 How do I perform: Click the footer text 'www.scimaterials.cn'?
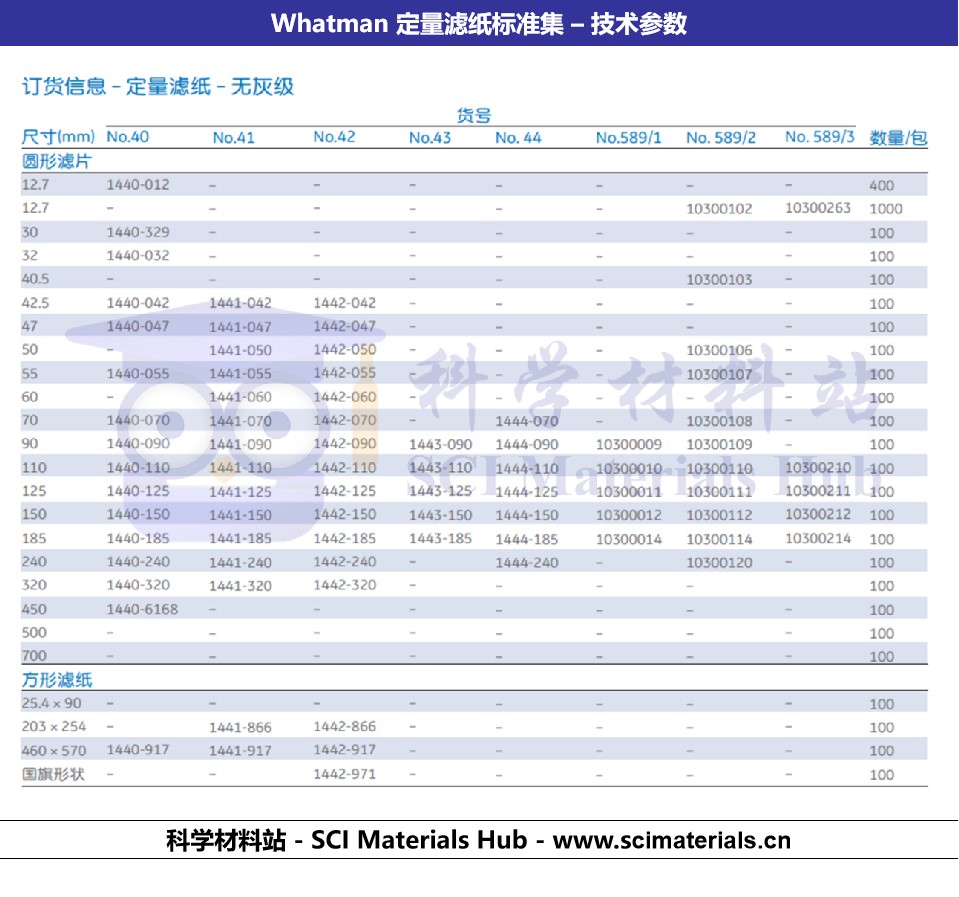coord(672,840)
